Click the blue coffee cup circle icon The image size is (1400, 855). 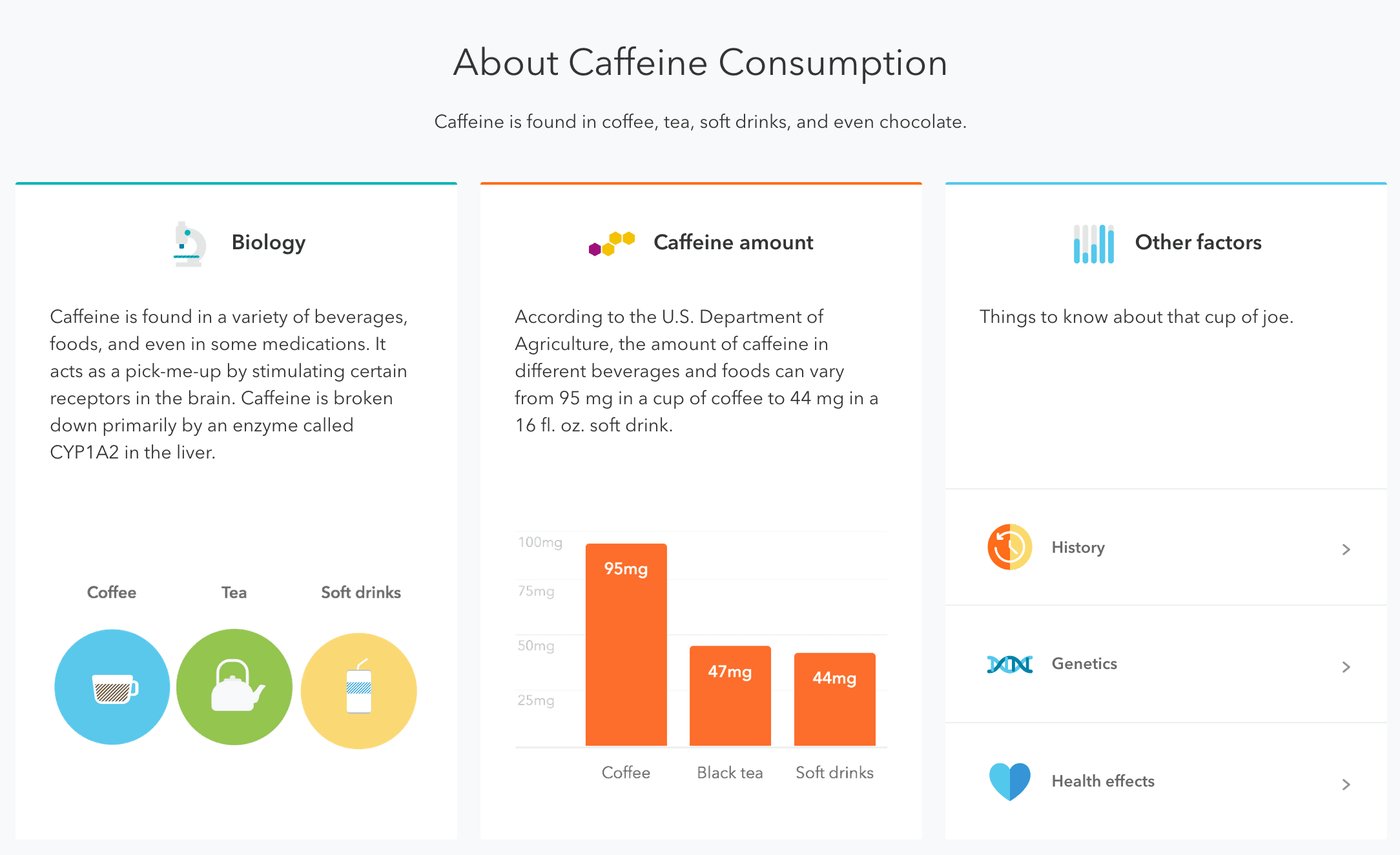112,687
